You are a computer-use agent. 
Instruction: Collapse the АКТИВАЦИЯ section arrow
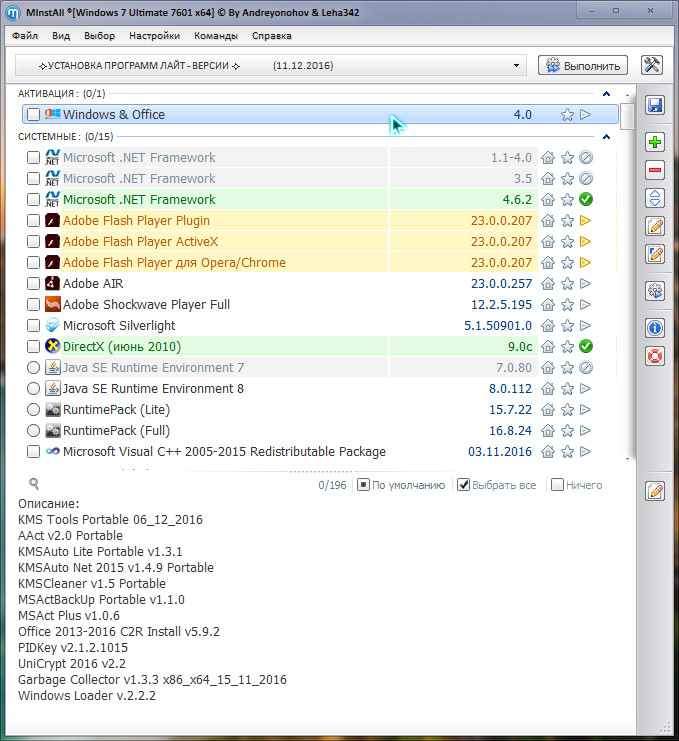(606, 94)
